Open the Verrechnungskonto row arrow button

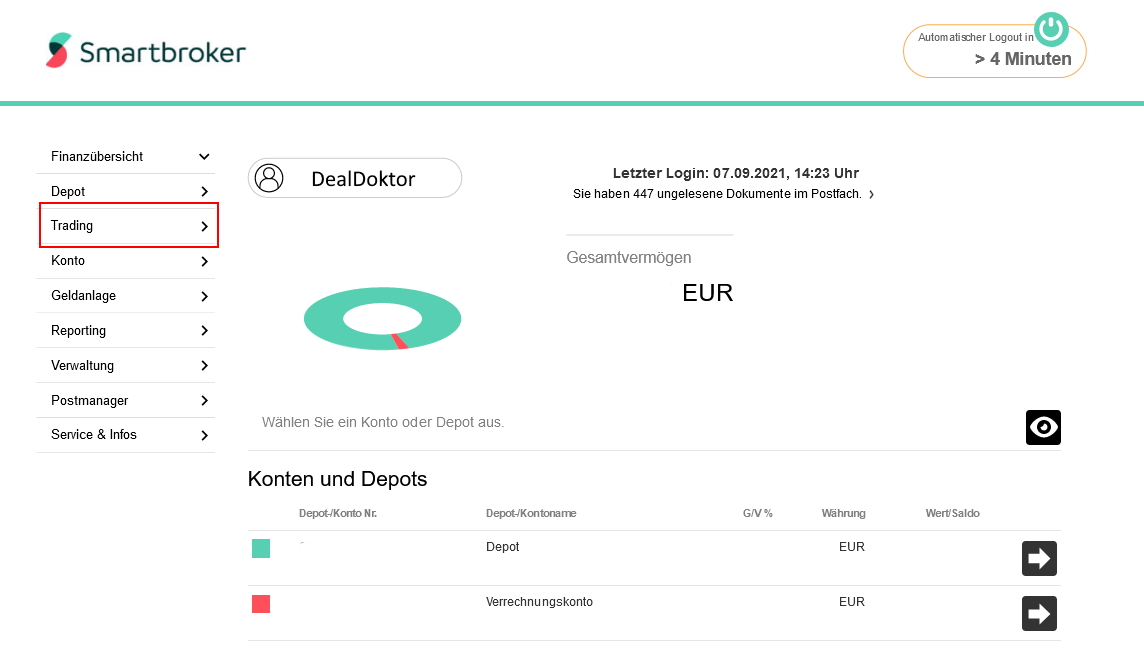click(x=1039, y=614)
